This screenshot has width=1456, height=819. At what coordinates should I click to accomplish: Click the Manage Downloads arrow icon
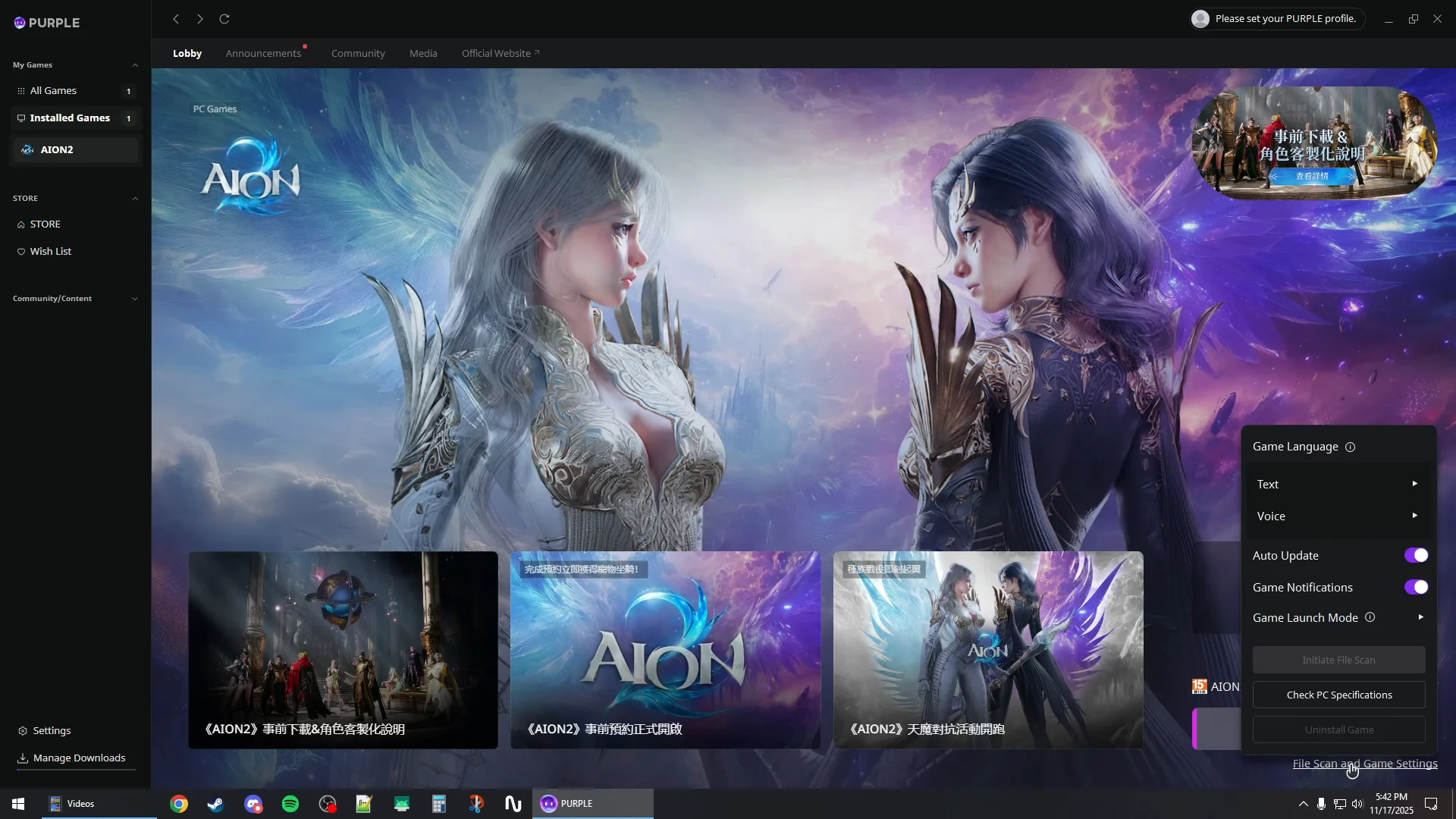(x=23, y=758)
